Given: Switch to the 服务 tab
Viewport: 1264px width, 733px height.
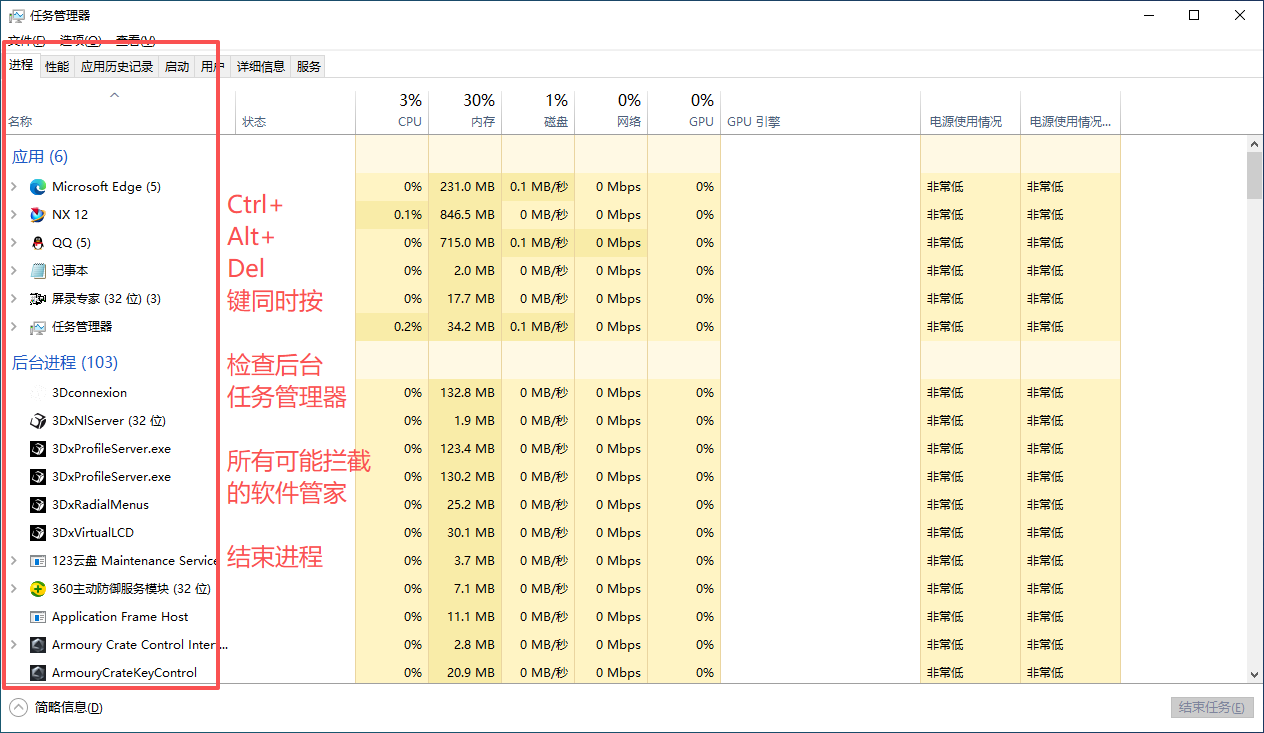Looking at the screenshot, I should click(x=309, y=67).
